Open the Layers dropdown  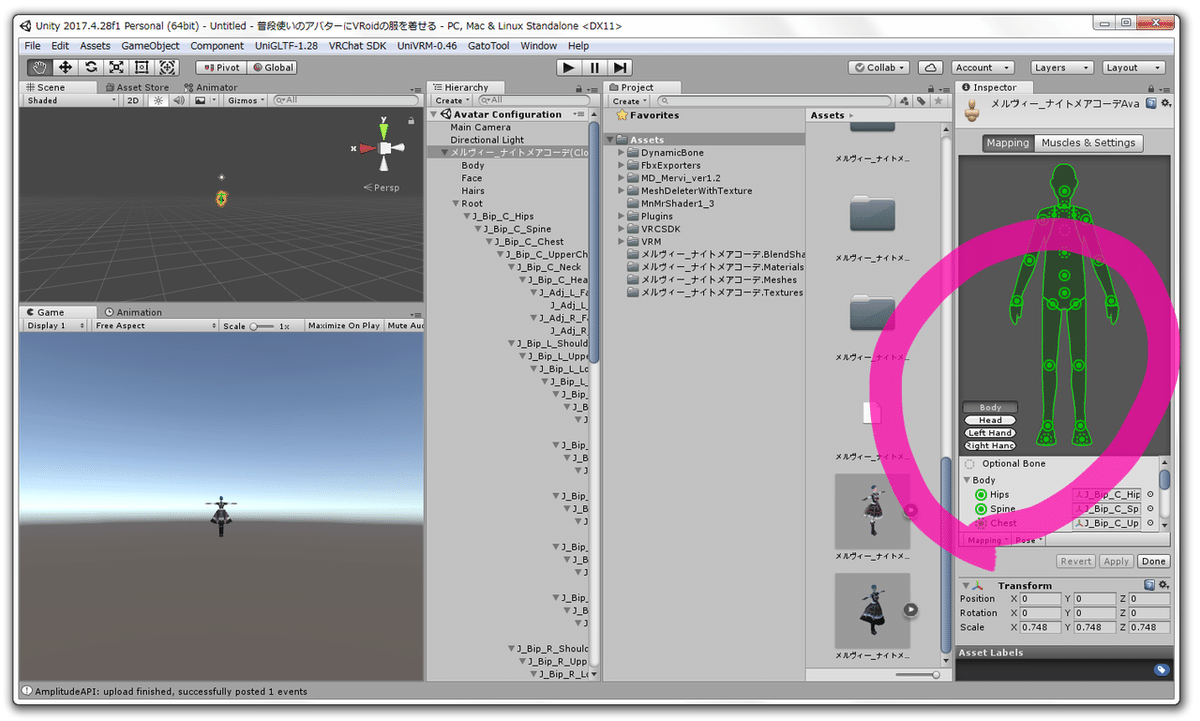tap(1060, 68)
